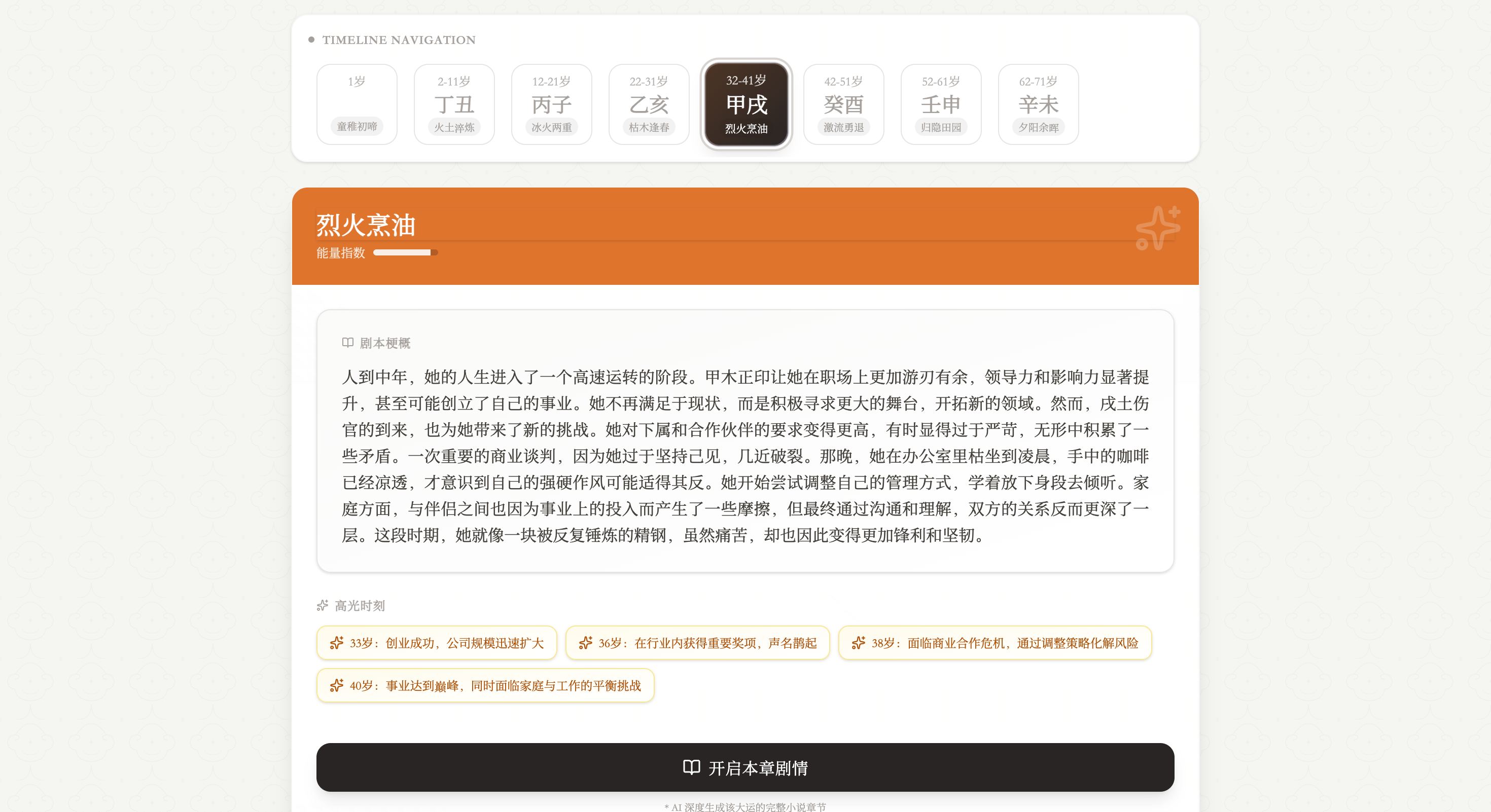Click the 童稚初啼 tag label
This screenshot has width=1491, height=812.
(357, 126)
